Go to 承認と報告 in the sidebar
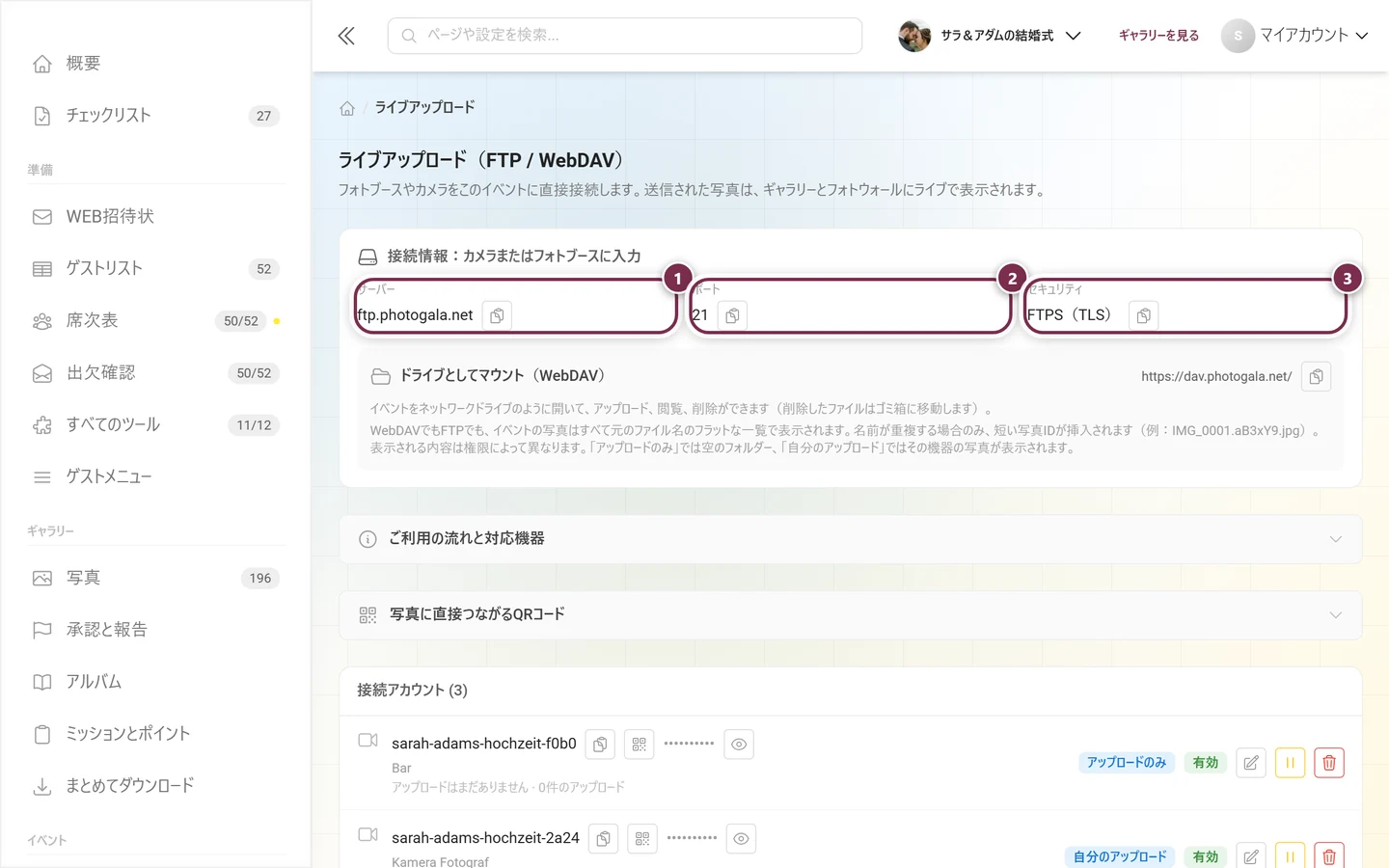Image resolution: width=1389 pixels, height=868 pixels. pyautogui.click(x=155, y=631)
